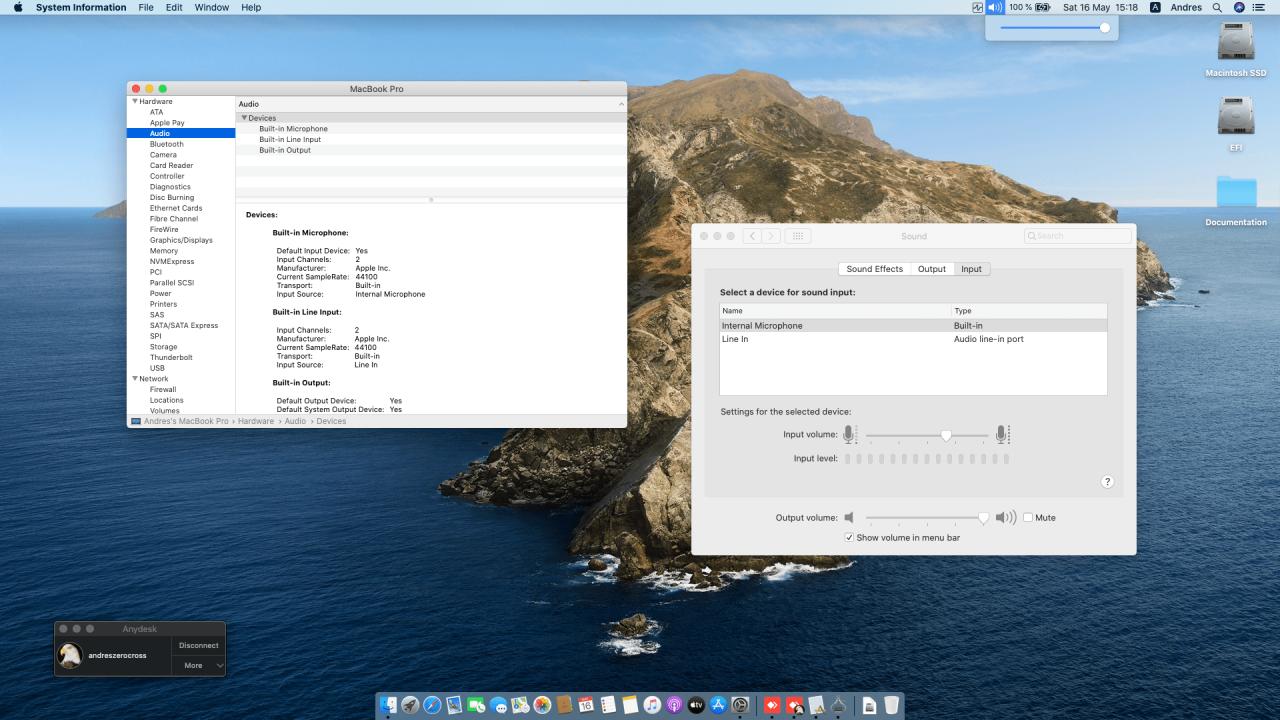Click the Siri icon in menu bar
1280x720 pixels.
pos(1239,7)
